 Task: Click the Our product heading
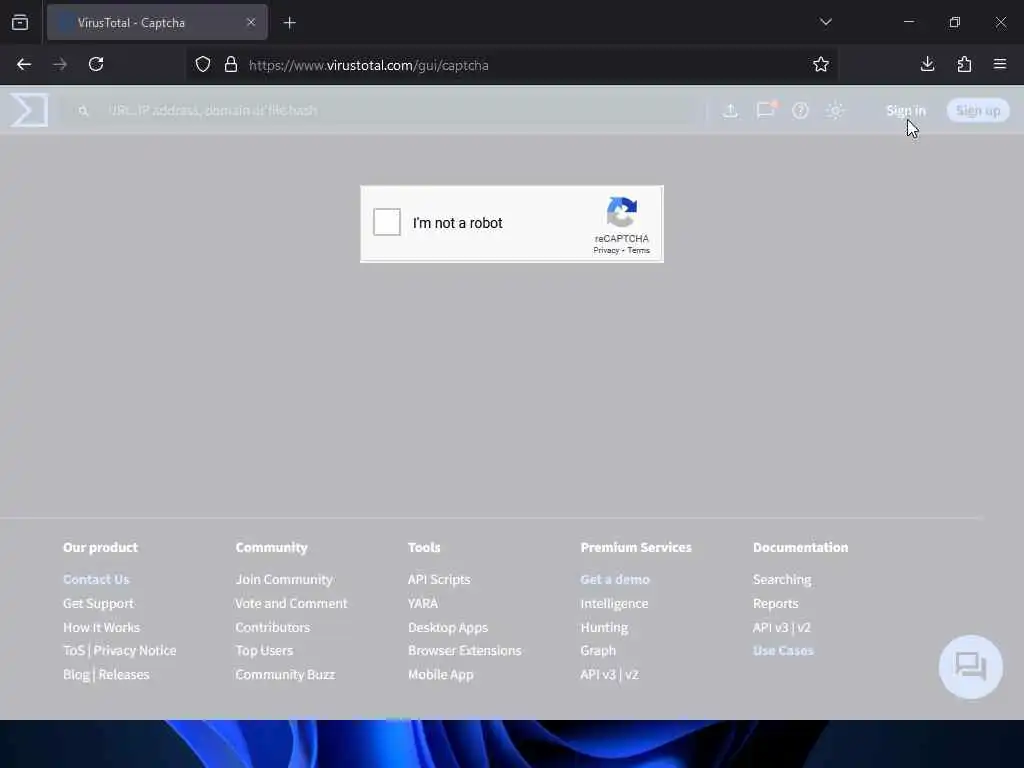click(100, 547)
